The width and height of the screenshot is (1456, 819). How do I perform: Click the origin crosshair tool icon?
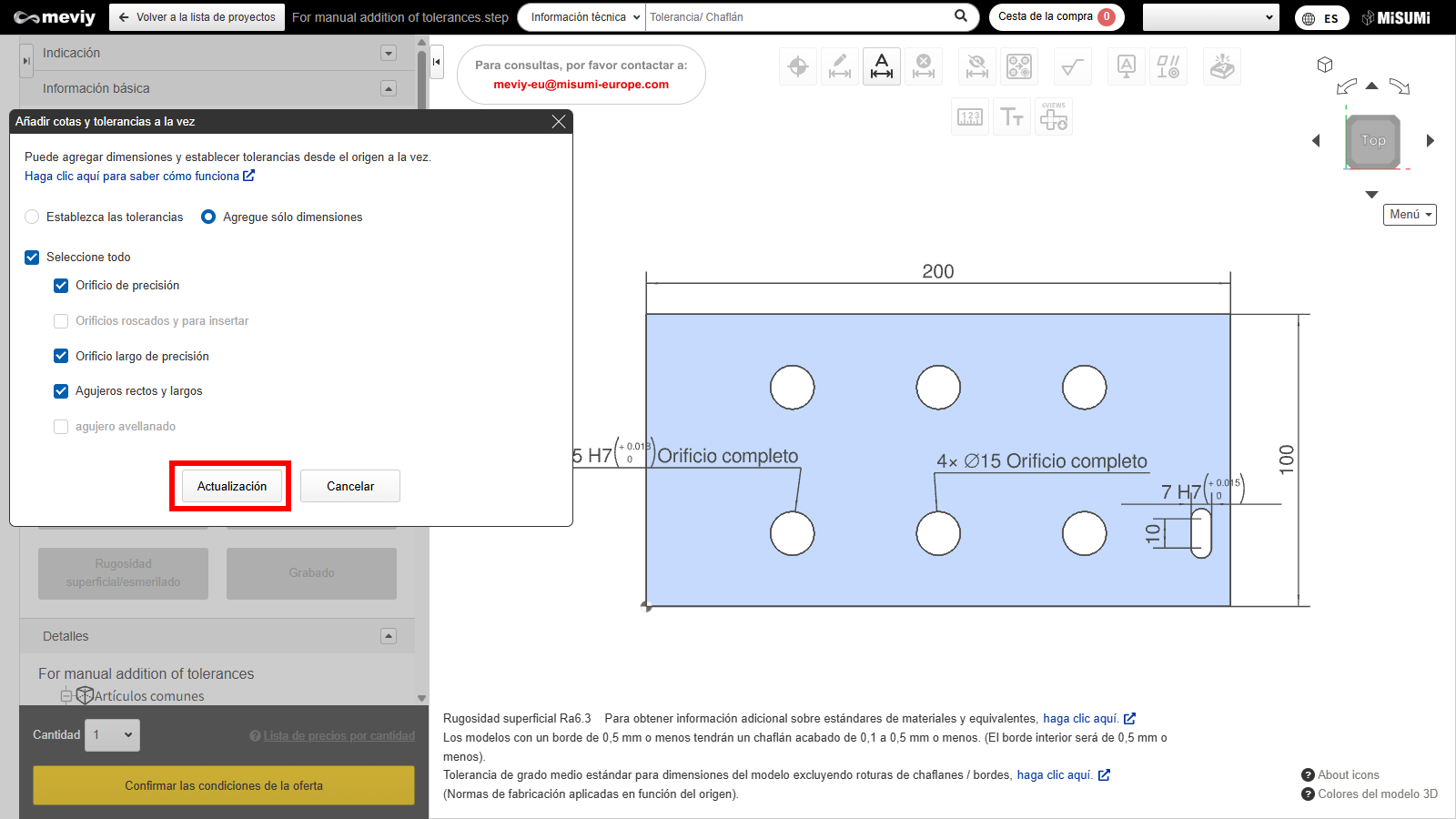point(798,66)
